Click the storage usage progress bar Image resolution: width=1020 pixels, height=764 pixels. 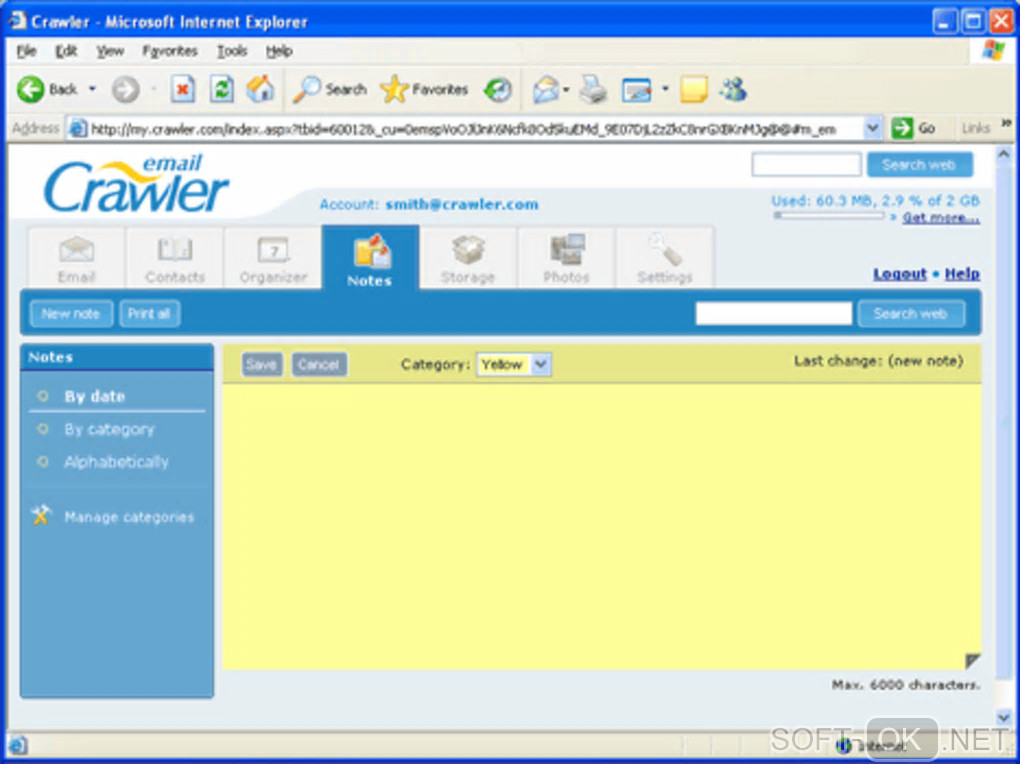coord(828,215)
